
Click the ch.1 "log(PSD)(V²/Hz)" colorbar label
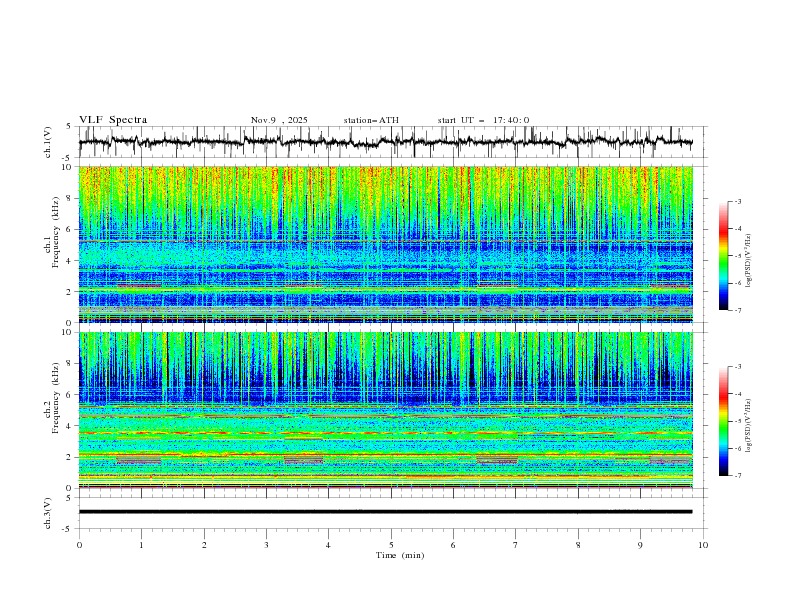click(749, 261)
